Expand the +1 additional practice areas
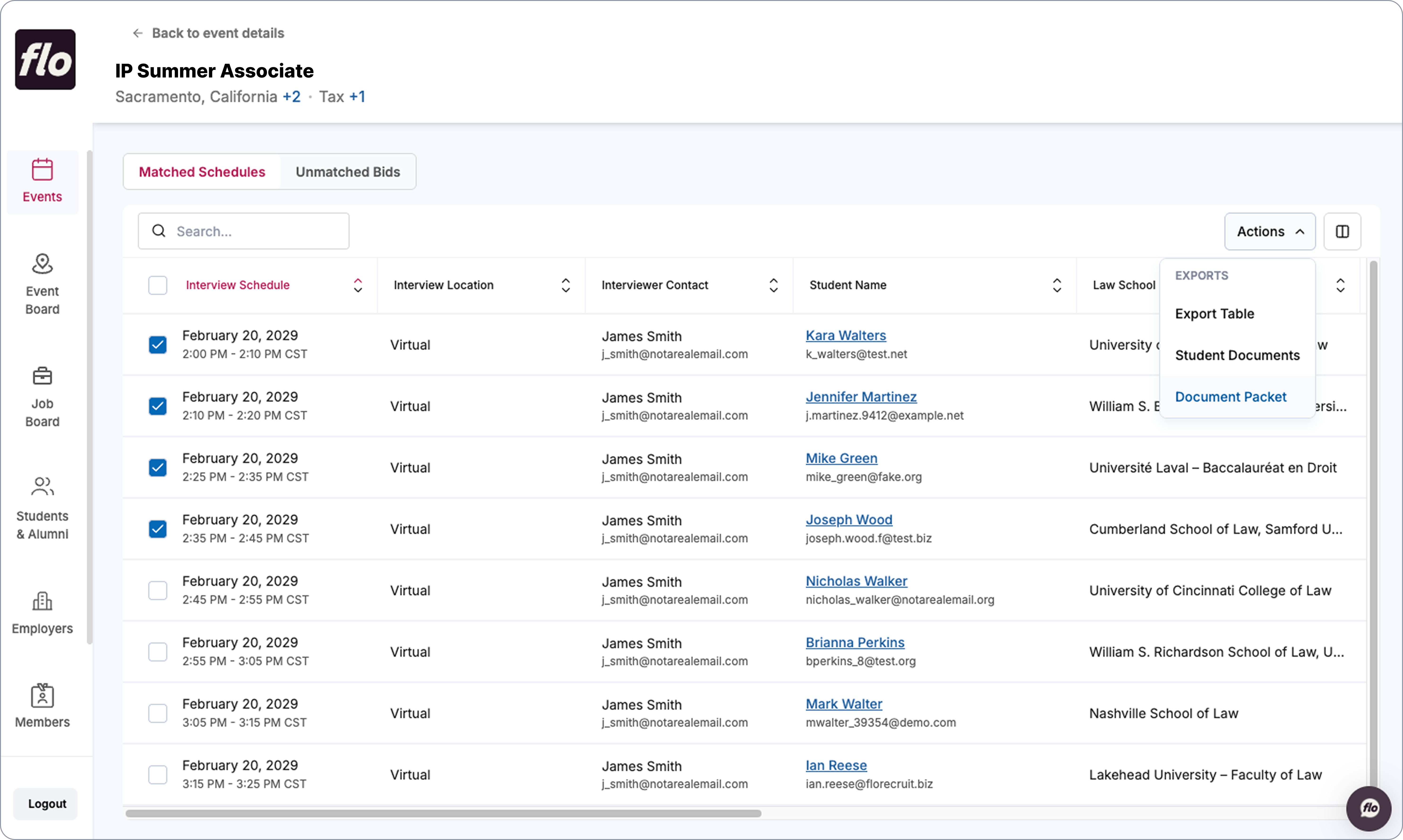Image resolution: width=1403 pixels, height=840 pixels. click(357, 97)
